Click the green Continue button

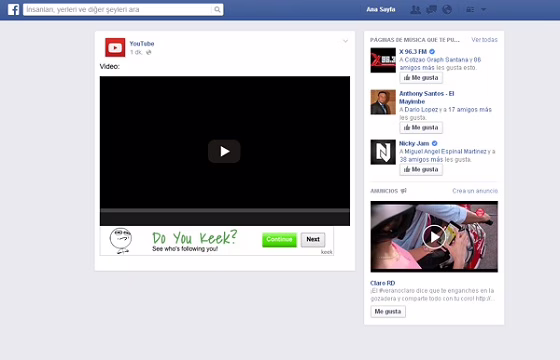[x=279, y=240]
